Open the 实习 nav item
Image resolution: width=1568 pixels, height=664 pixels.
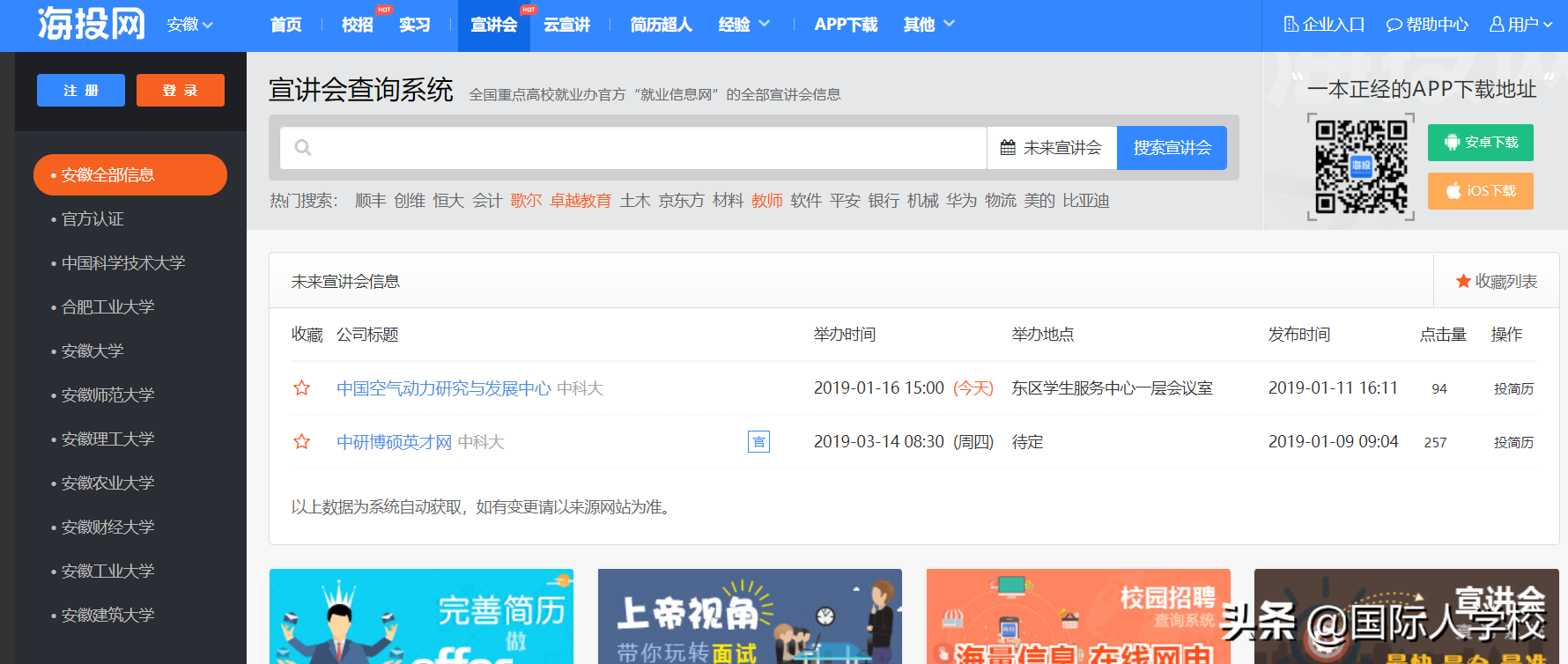tap(415, 25)
